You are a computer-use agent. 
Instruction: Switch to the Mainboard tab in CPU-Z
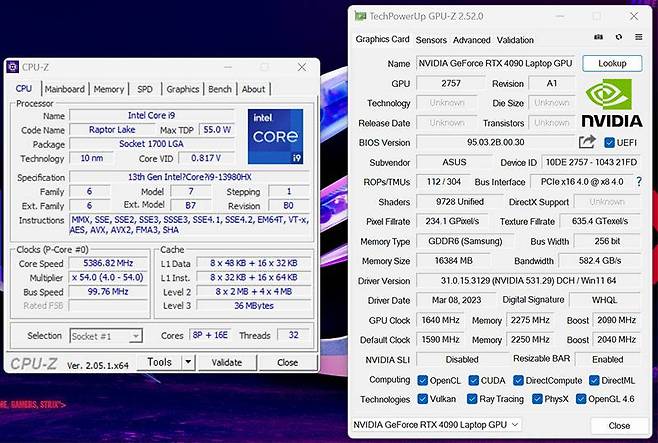pyautogui.click(x=65, y=89)
